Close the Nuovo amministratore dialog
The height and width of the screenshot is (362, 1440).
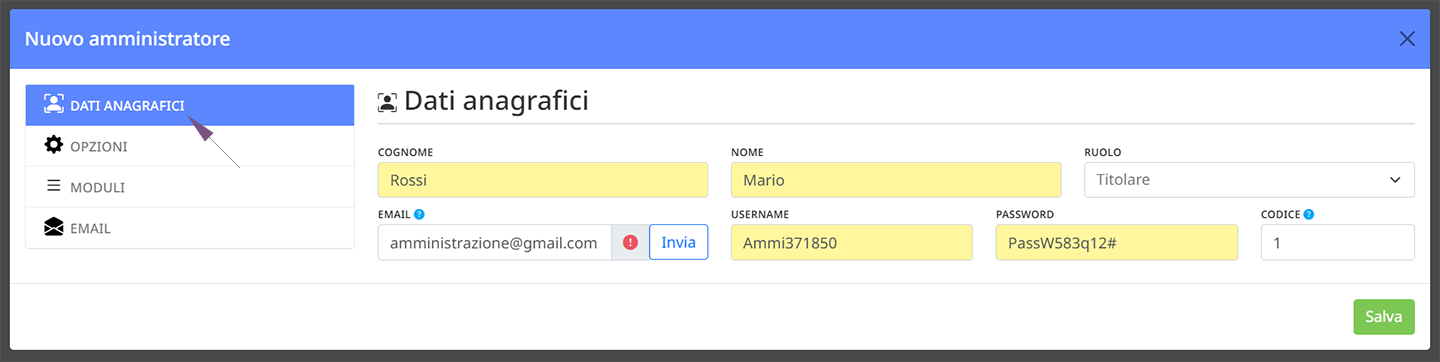coord(1407,39)
